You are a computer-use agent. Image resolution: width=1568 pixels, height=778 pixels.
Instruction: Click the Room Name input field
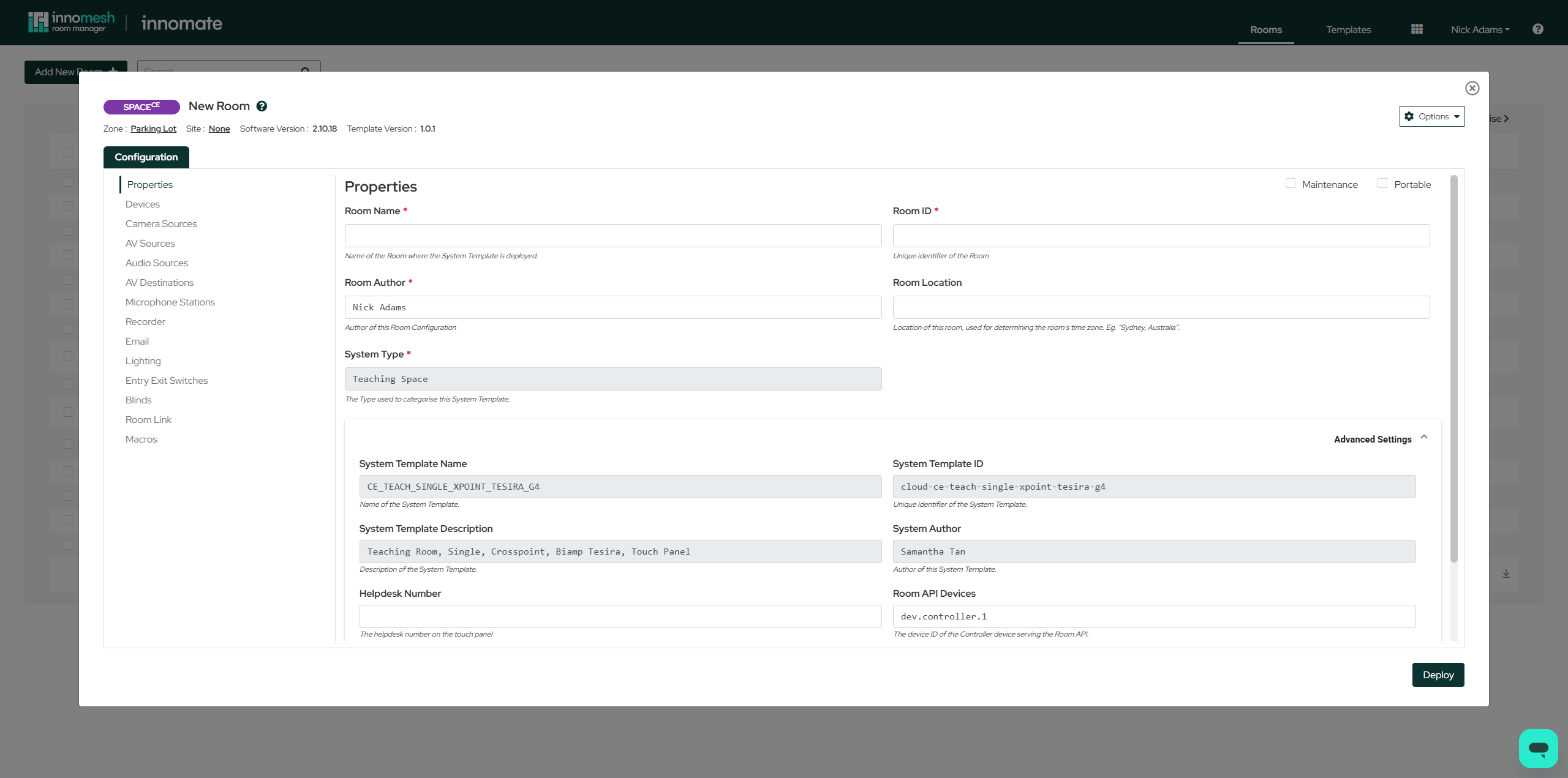(613, 236)
